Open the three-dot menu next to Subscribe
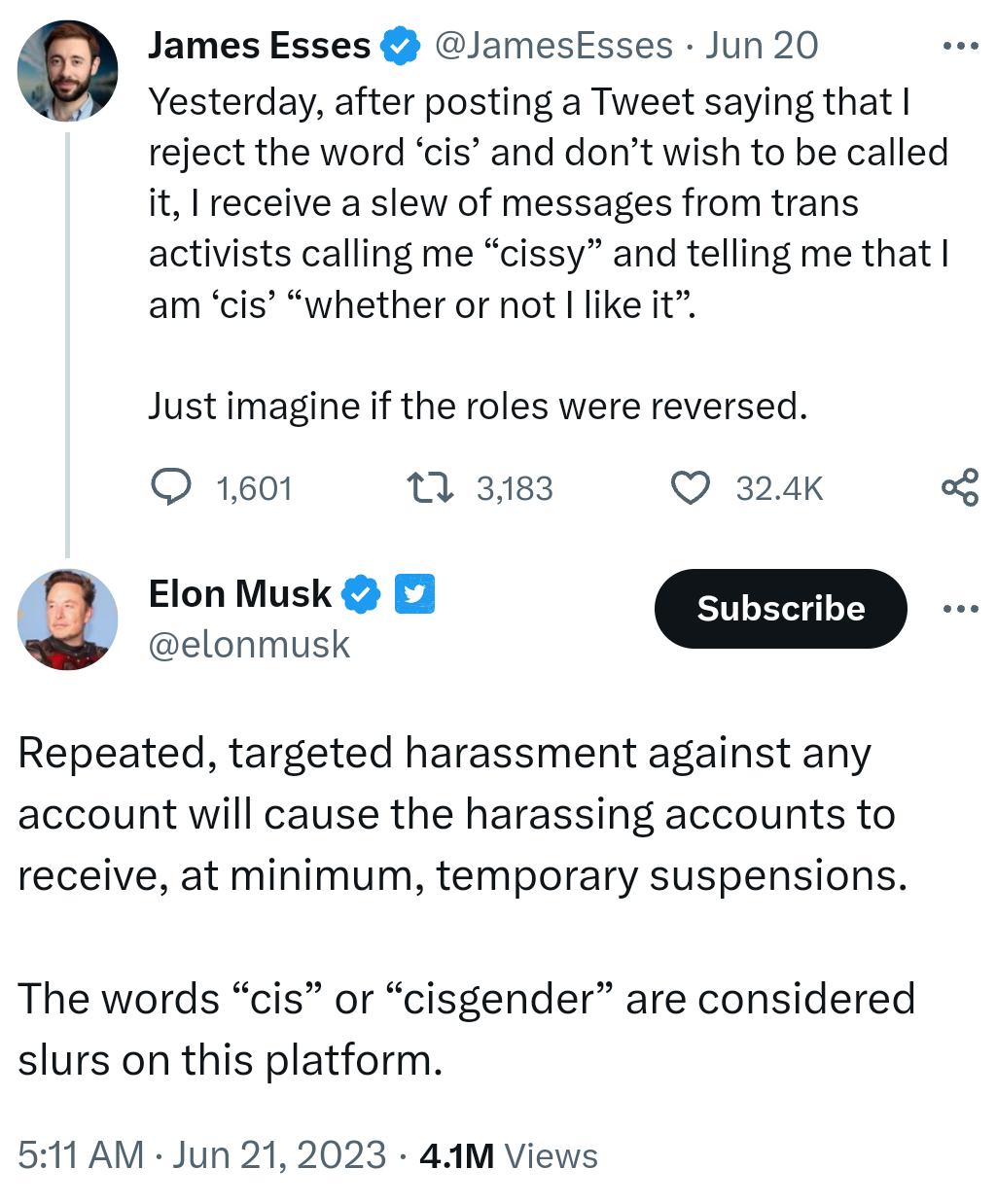 click(960, 609)
